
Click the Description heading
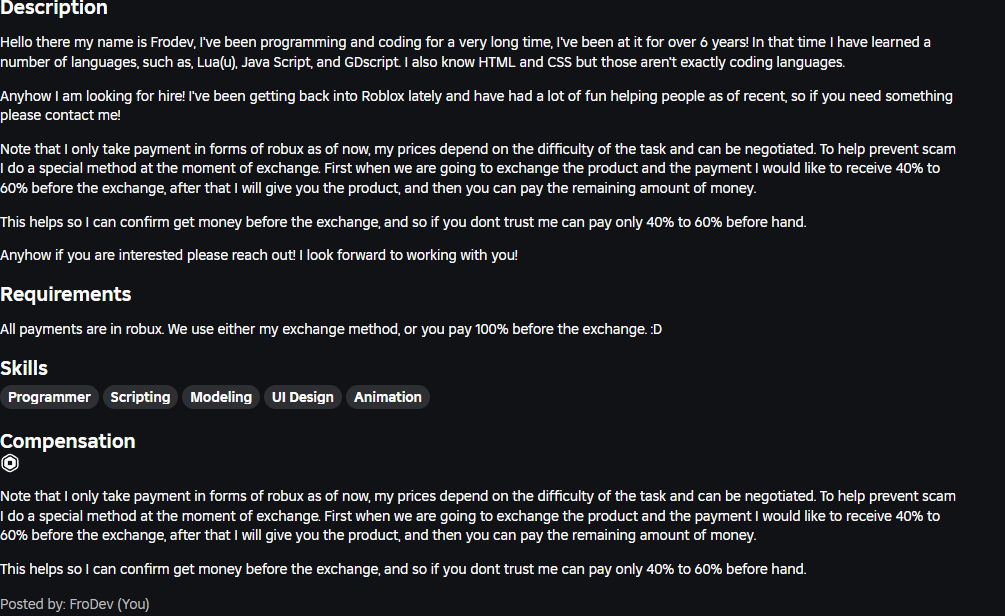pyautogui.click(x=54, y=8)
